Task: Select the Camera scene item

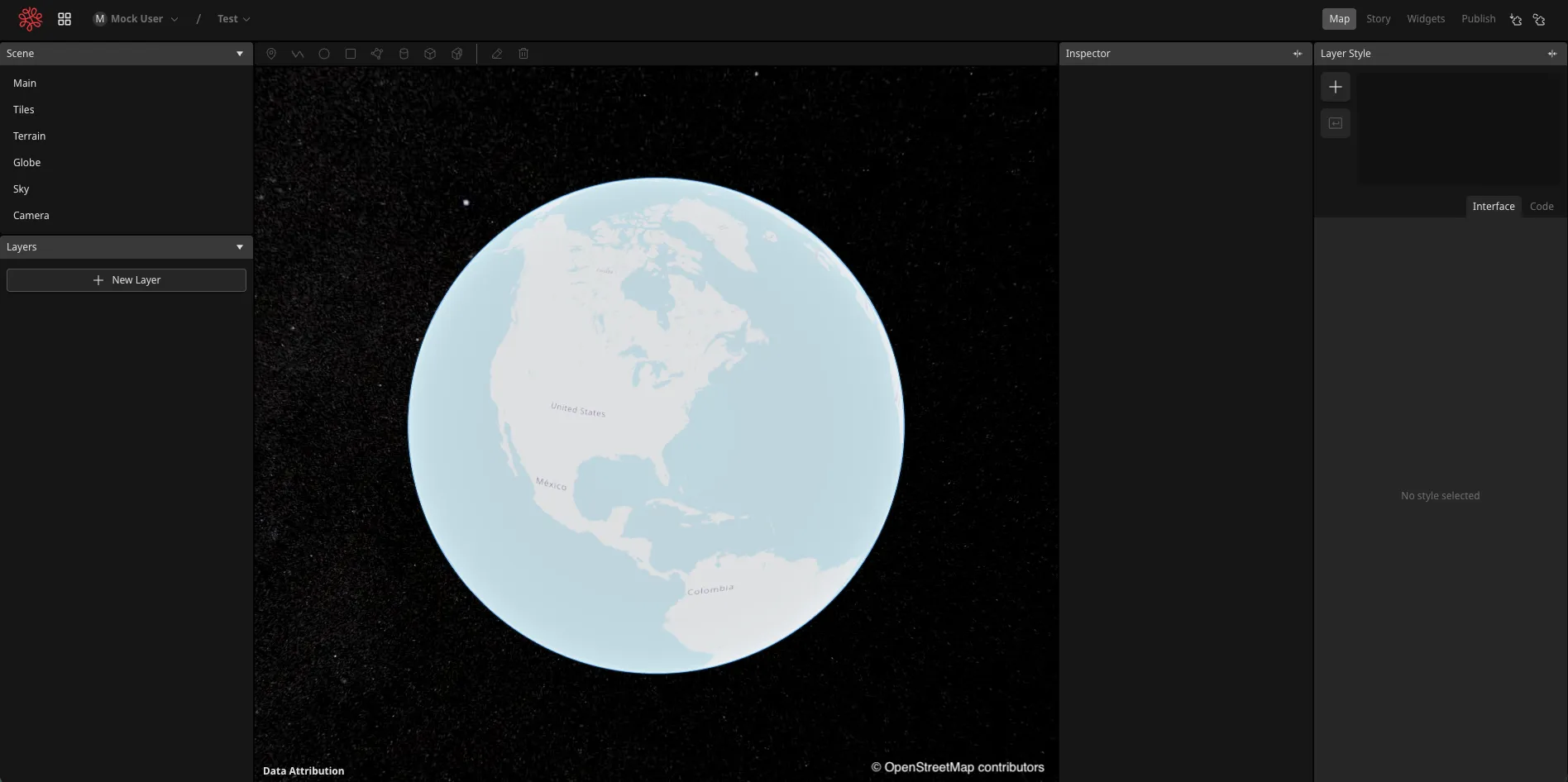Action: [127, 216]
